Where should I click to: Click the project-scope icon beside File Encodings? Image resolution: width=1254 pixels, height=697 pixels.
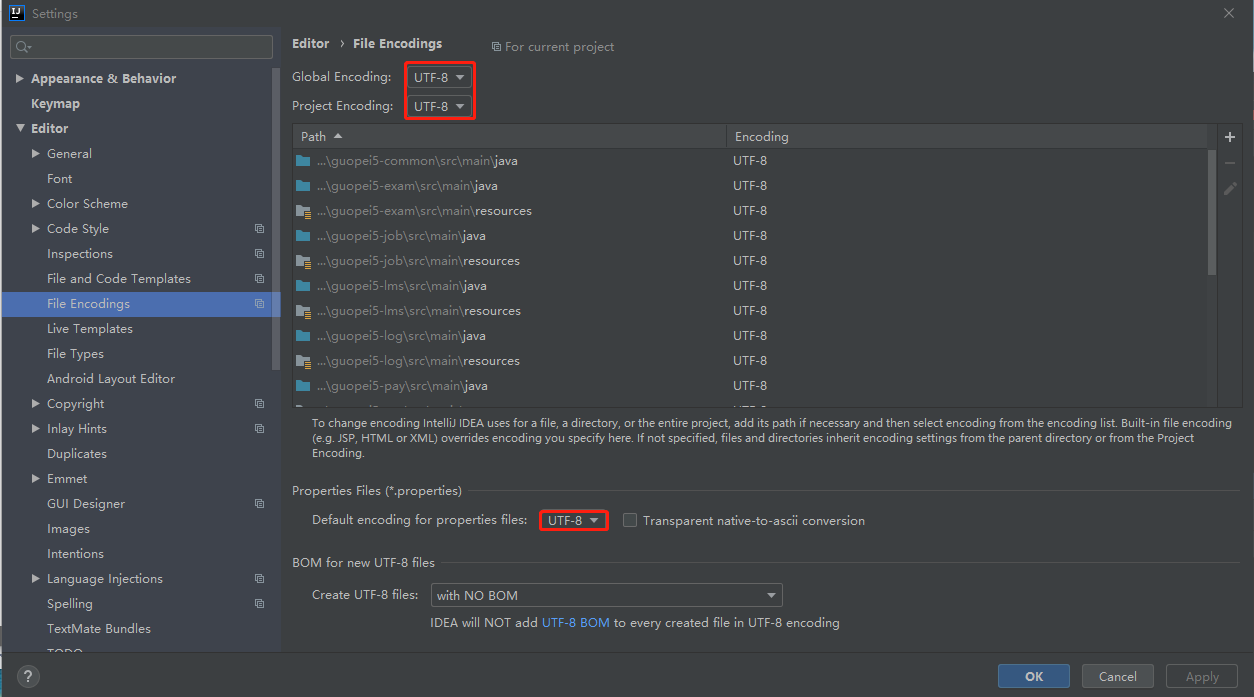[x=259, y=304]
